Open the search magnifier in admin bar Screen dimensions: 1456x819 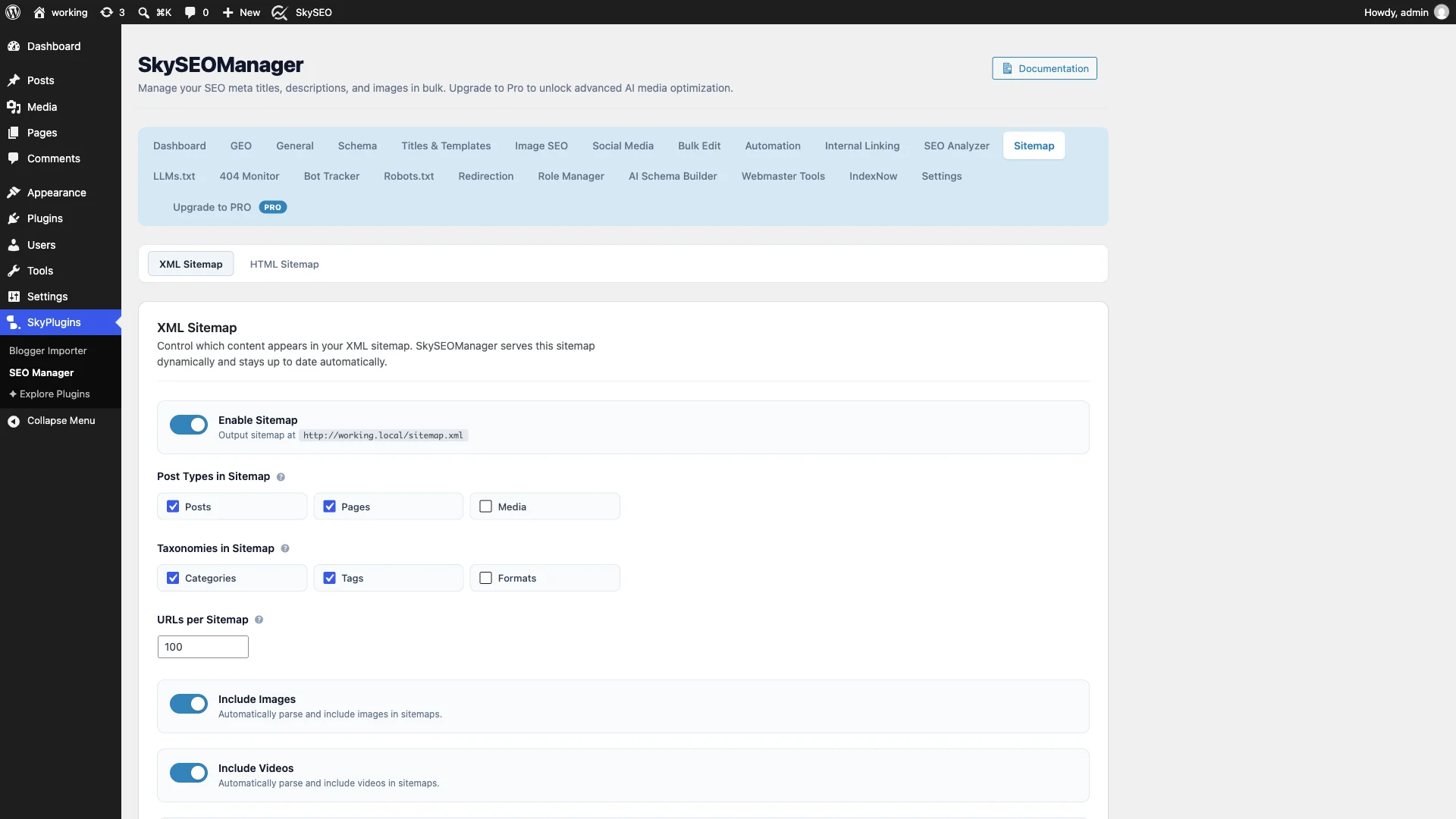[143, 12]
